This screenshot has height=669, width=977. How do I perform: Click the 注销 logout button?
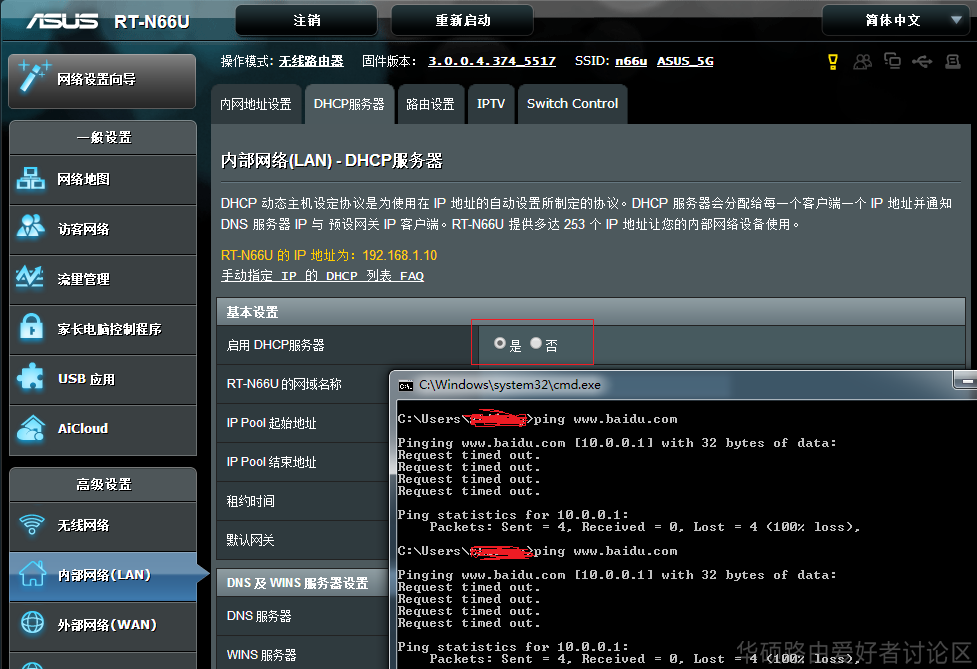307,21
